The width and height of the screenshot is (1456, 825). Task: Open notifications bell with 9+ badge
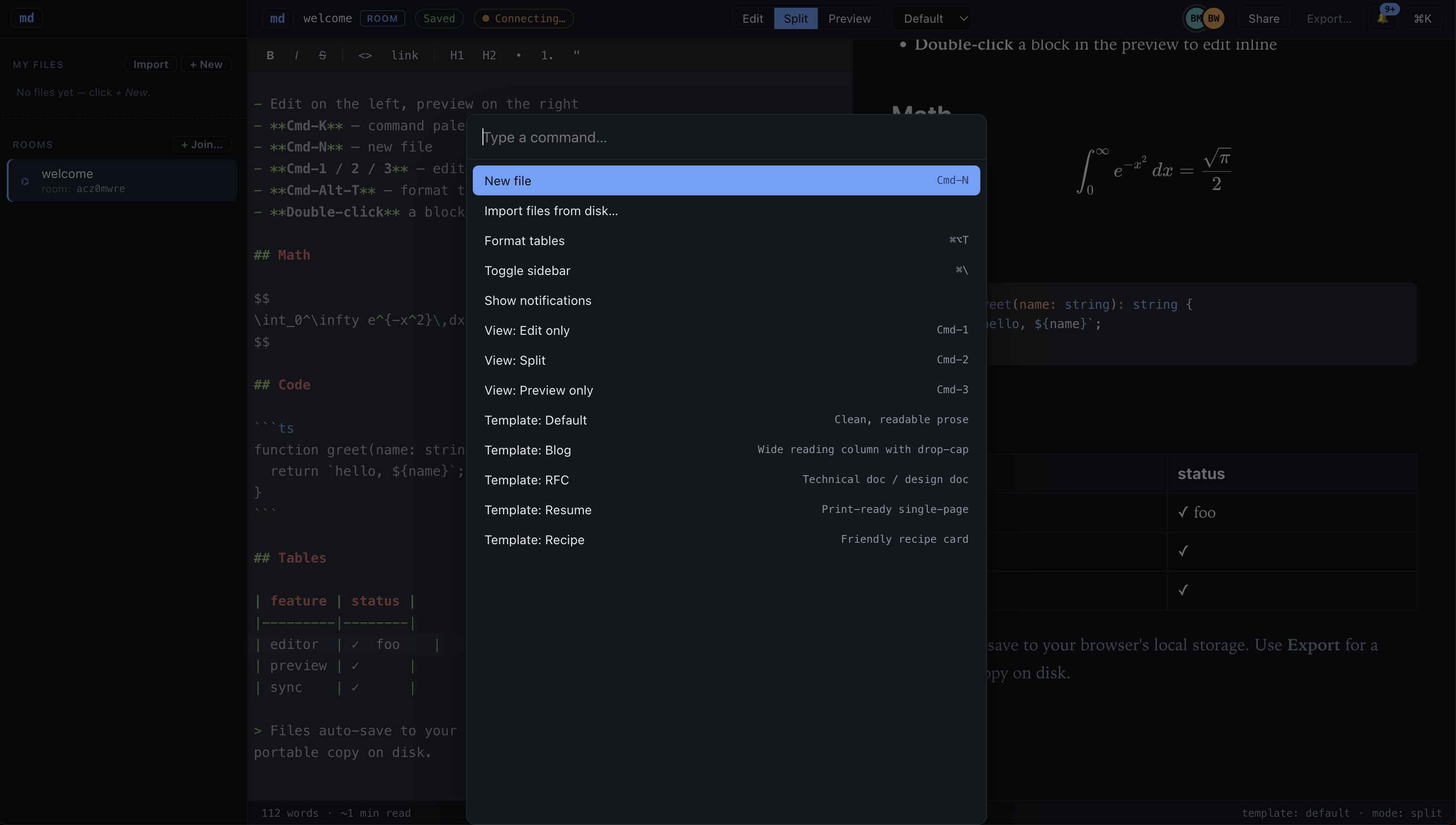tap(1383, 18)
